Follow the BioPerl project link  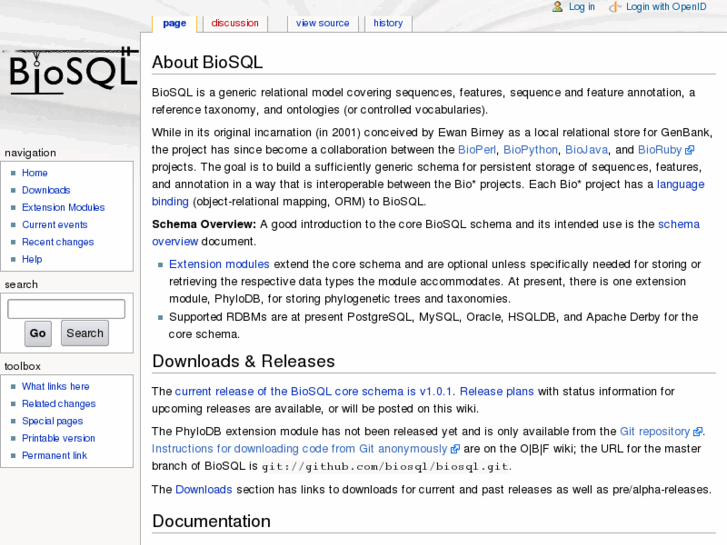coord(476,150)
